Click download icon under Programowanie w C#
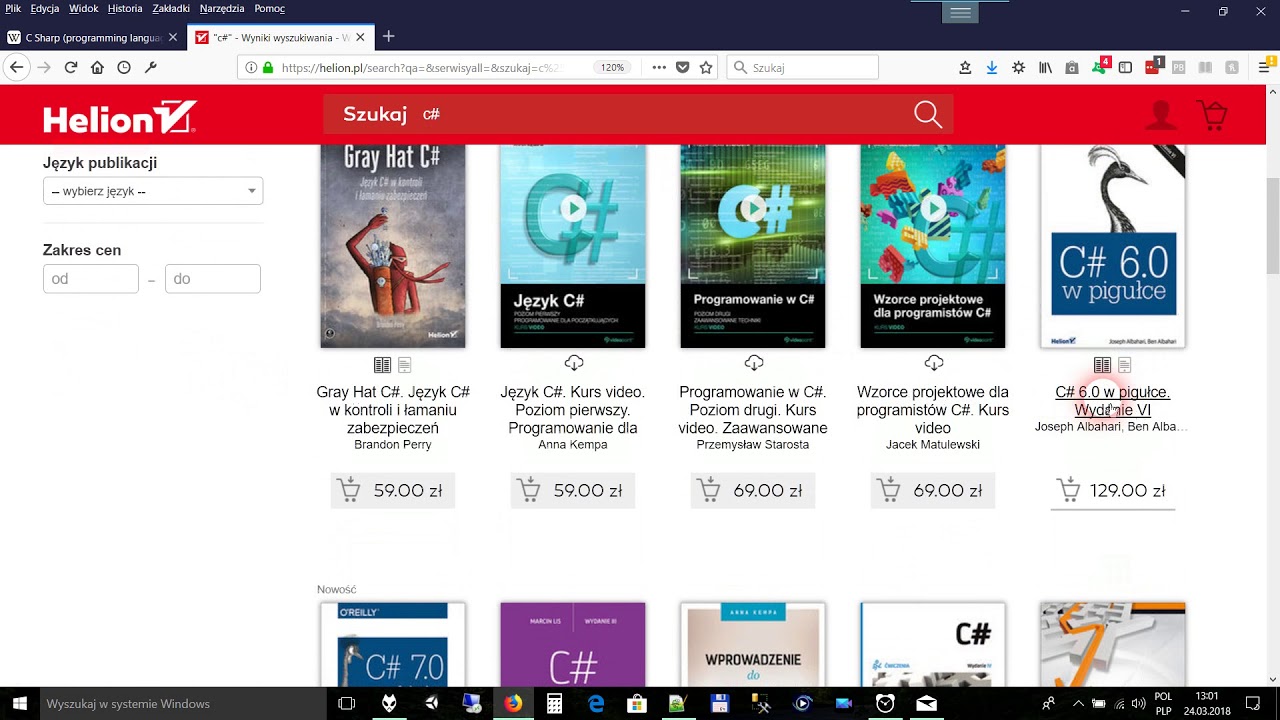Image resolution: width=1280 pixels, height=720 pixels. pos(753,362)
